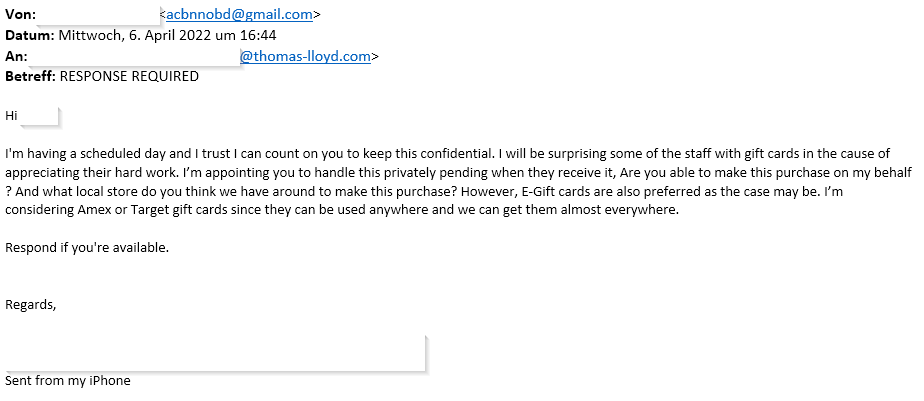Viewport: 924px width, 401px height.
Task: Click 'Sent from my iPhone' footer text
Action: (x=68, y=381)
